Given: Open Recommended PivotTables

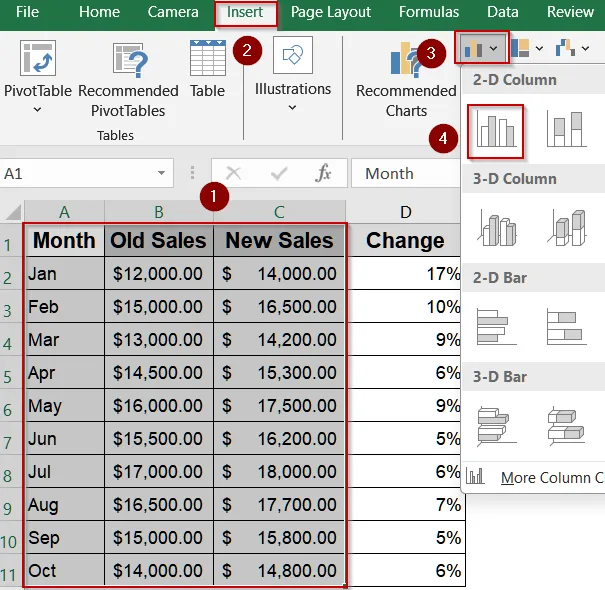Looking at the screenshot, I should point(128,79).
